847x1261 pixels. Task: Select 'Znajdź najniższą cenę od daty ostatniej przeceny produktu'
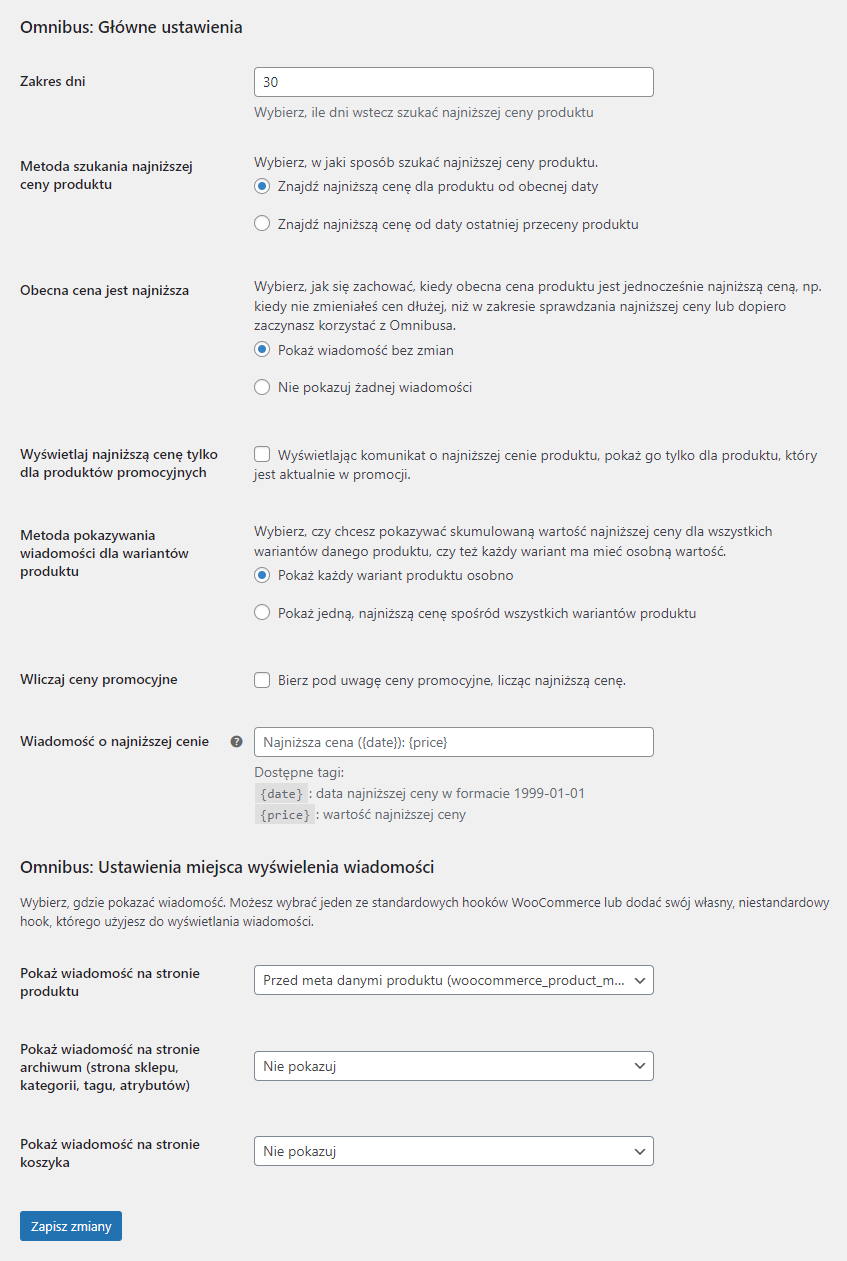(262, 224)
